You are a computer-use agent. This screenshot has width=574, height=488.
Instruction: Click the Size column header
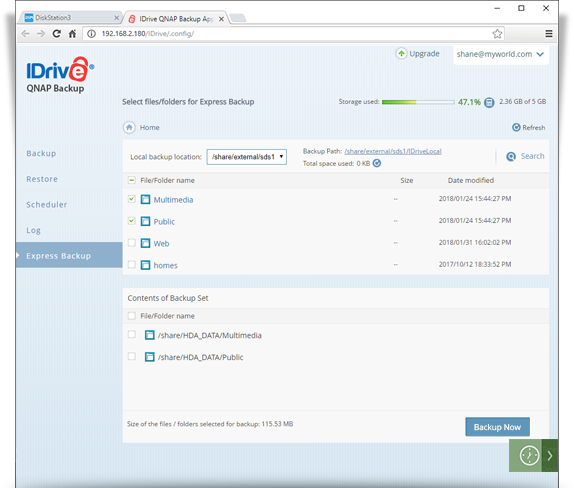[x=406, y=180]
